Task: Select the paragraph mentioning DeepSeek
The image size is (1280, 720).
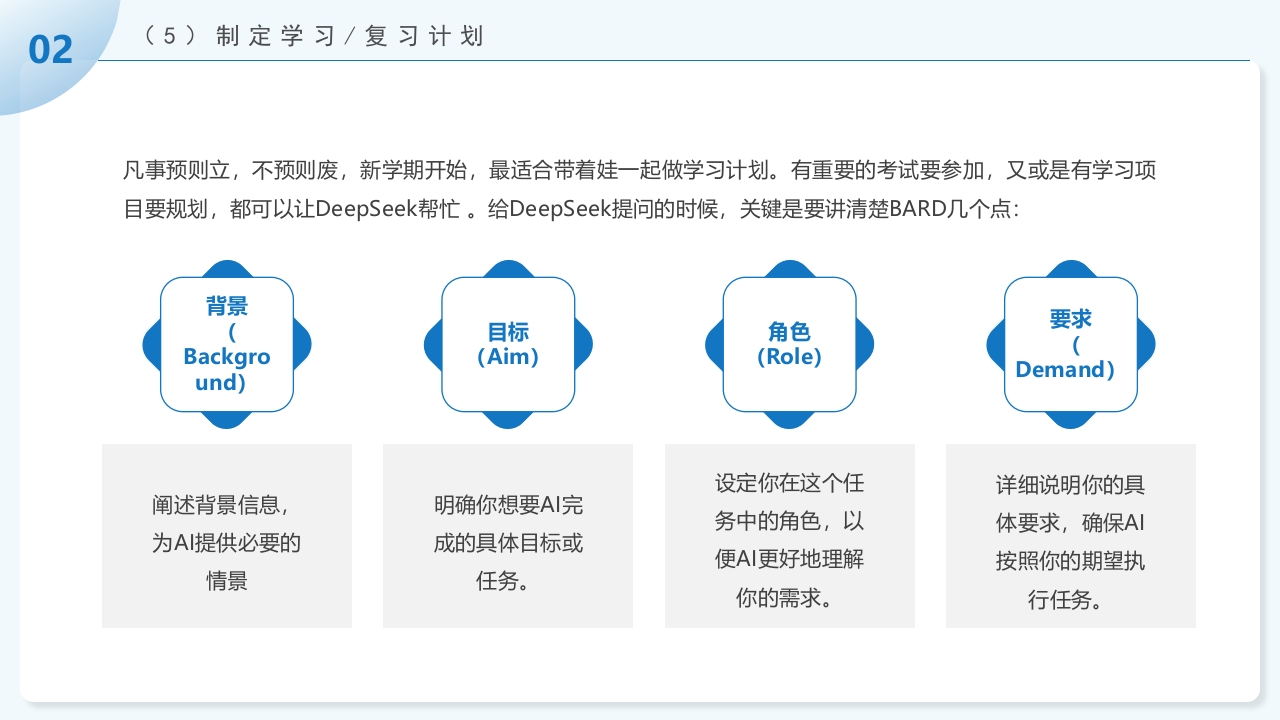Action: tap(640, 190)
